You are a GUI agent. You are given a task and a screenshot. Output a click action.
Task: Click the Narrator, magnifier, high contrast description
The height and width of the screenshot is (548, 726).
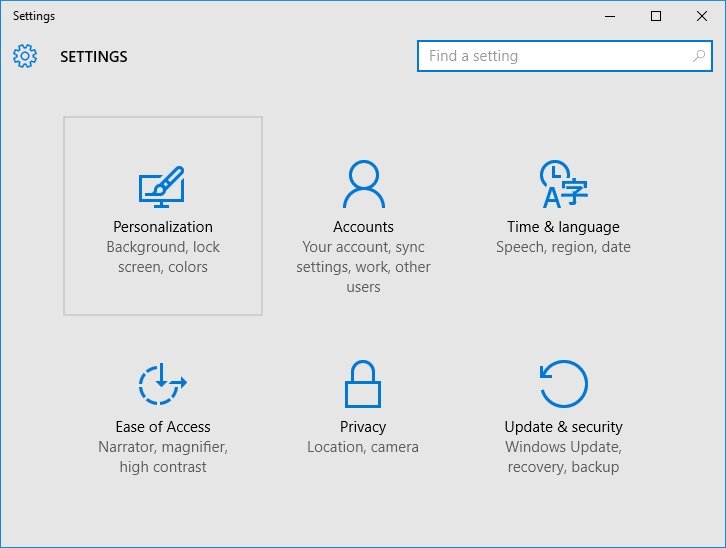coord(163,457)
